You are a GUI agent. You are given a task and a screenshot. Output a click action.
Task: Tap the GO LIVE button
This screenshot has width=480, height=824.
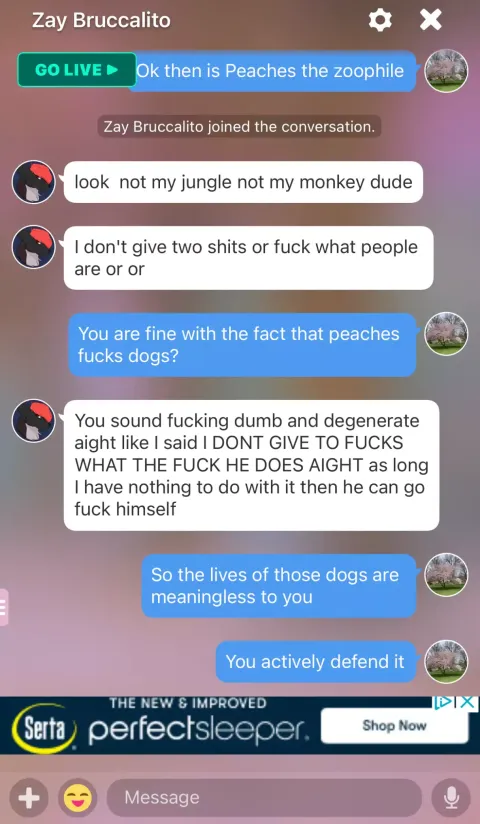(x=77, y=70)
